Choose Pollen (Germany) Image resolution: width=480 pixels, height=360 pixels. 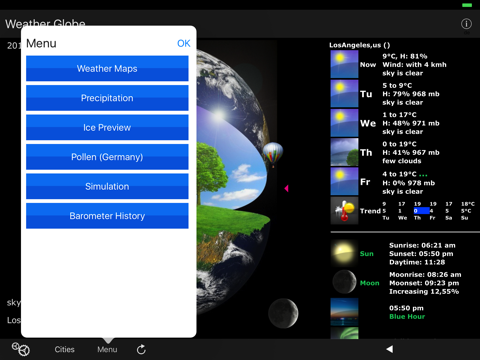(107, 157)
